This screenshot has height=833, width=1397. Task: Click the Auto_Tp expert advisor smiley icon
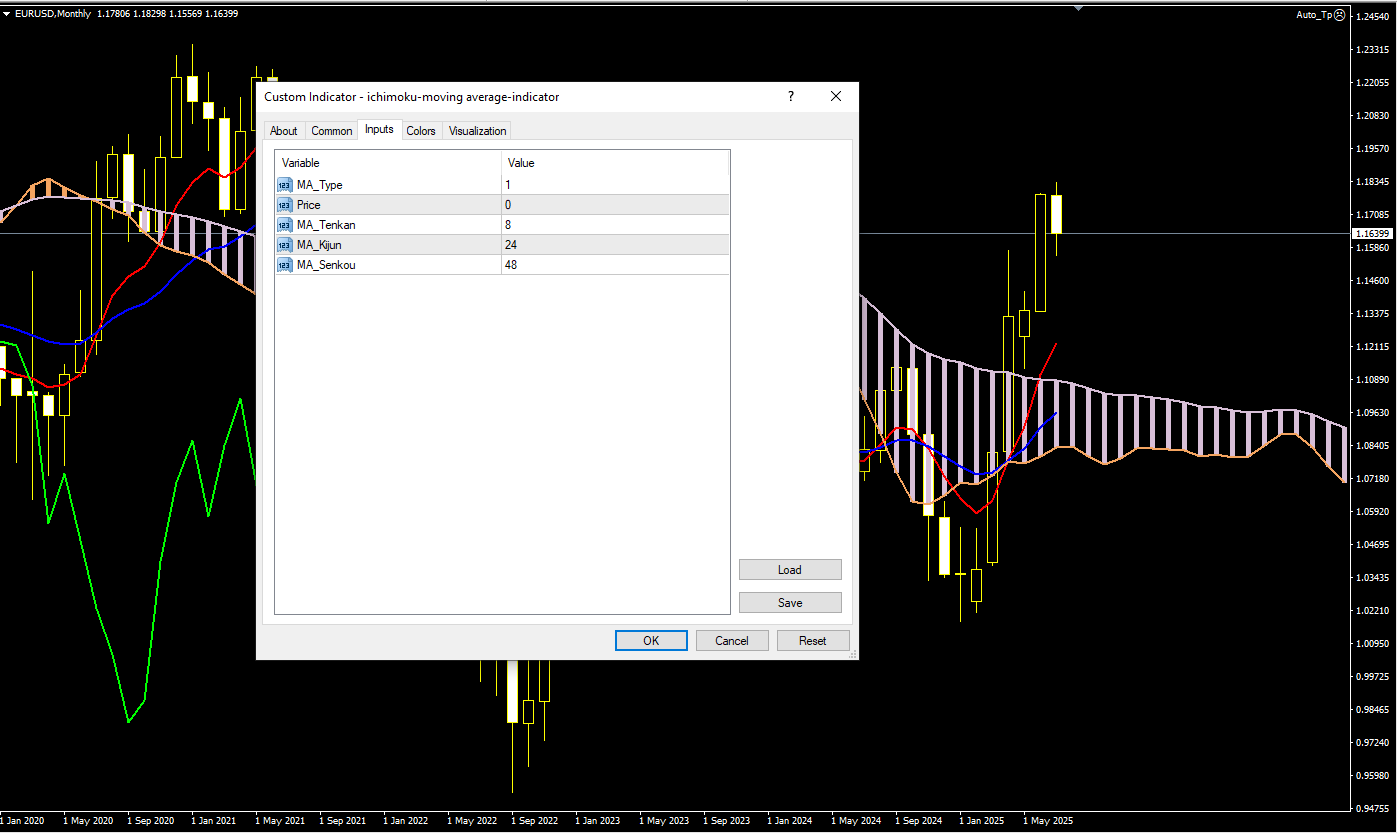click(1340, 15)
